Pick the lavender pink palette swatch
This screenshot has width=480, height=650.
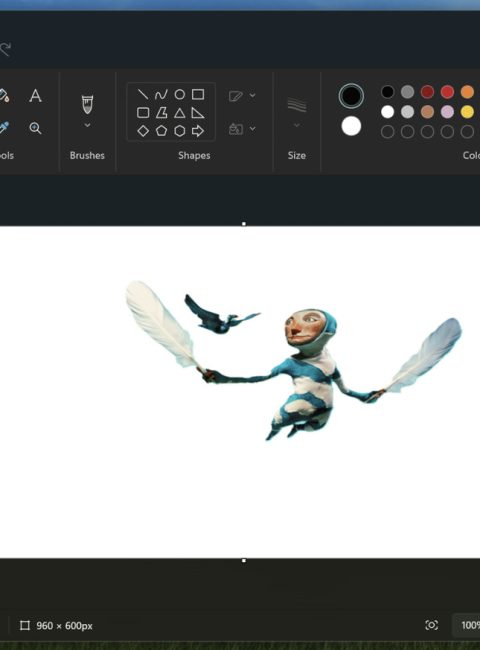pos(447,112)
